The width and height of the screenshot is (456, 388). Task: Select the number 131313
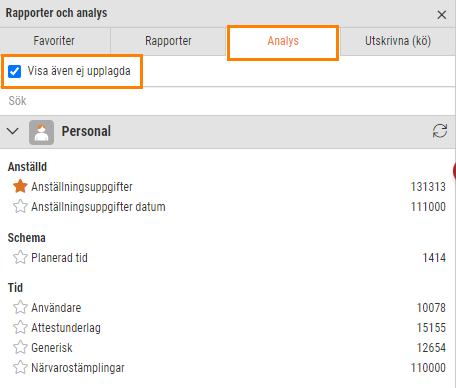pyautogui.click(x=428, y=187)
